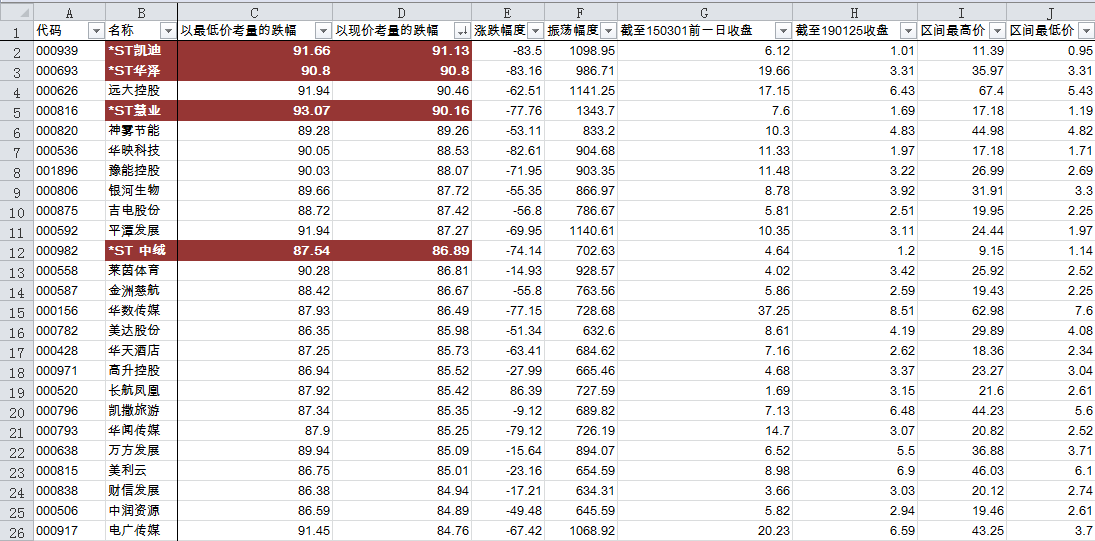Screen dimensions: 1095x541
Task: Select column I header
Action: [962, 12]
